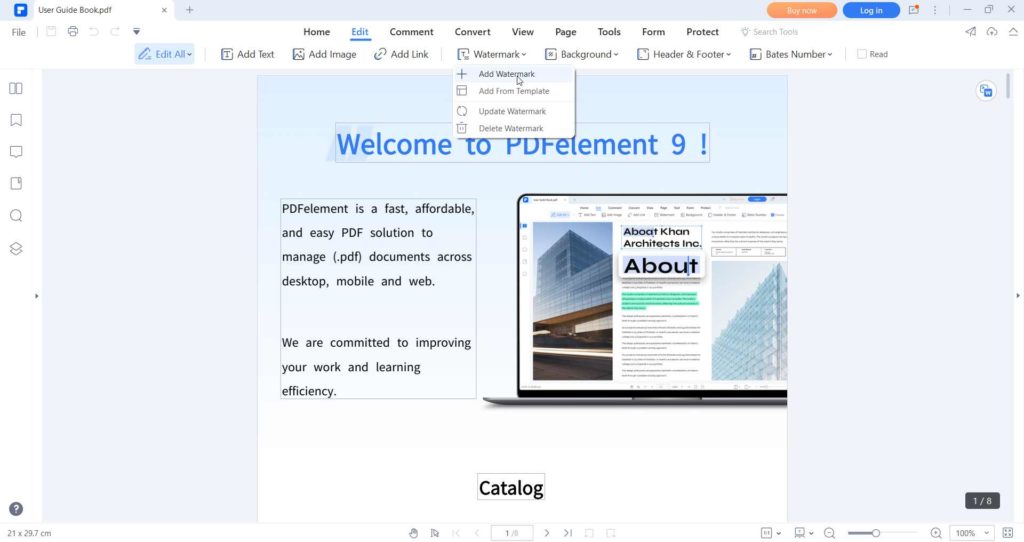Click the PDFelement app logo icon
Viewport: 1024px width, 542px height.
point(20,10)
